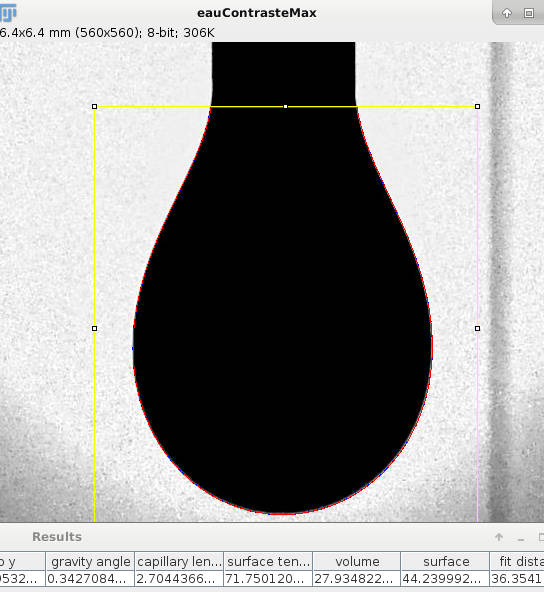The width and height of the screenshot is (544, 592).
Task: Select the surface tension value 71.750120
Action: (x=268, y=578)
